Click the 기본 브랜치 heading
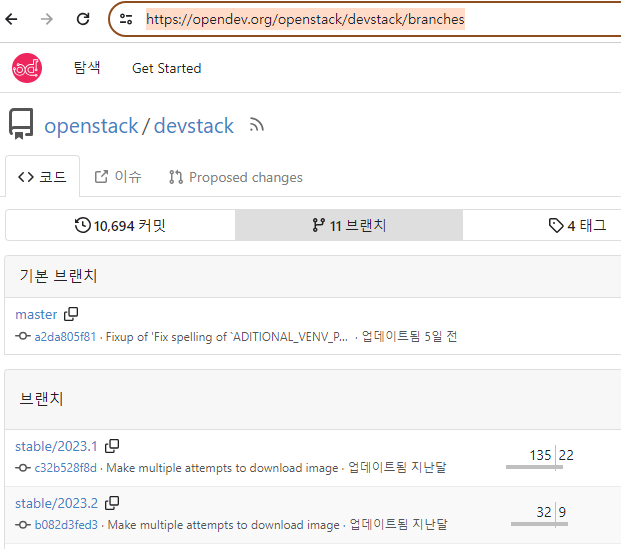The width and height of the screenshot is (621, 549). pos(58,276)
